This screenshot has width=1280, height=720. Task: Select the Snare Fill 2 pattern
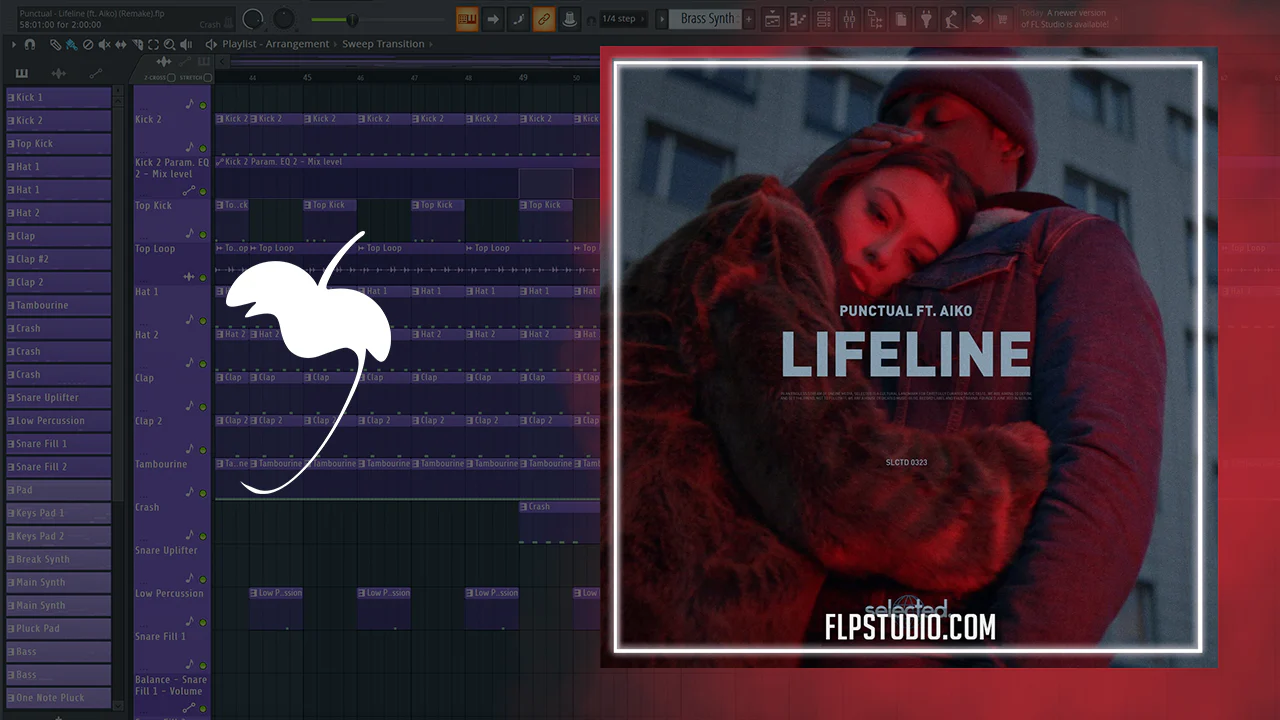pos(58,467)
